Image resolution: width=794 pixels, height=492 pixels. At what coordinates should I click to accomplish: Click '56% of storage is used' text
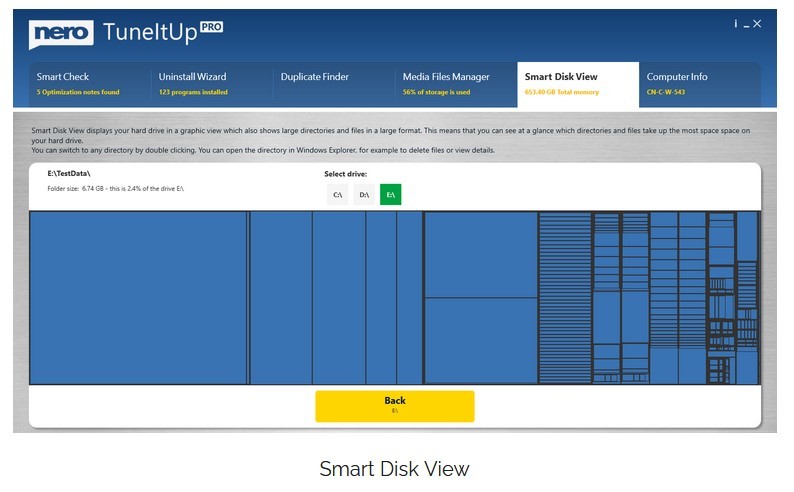pos(436,92)
